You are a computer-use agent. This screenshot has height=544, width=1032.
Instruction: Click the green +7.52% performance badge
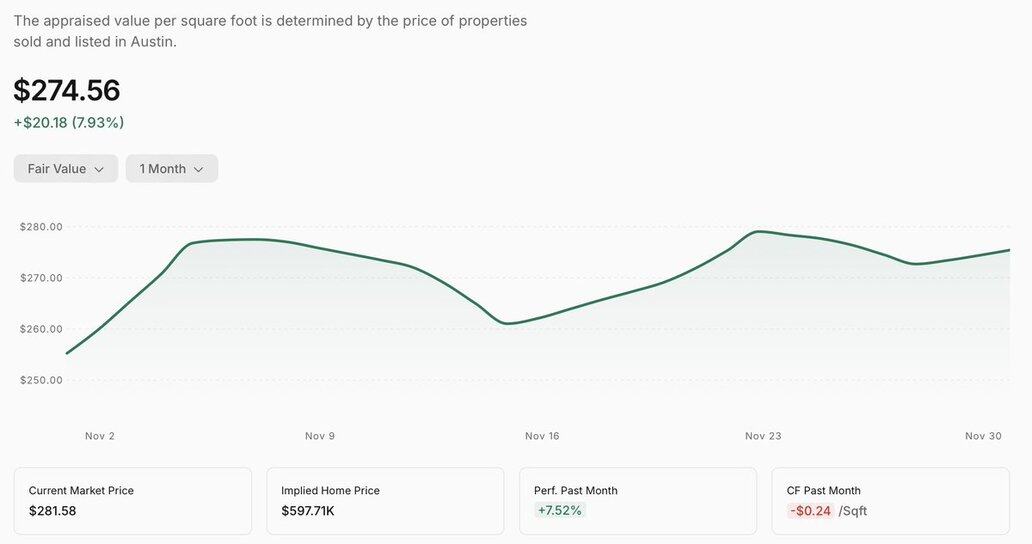coord(559,511)
